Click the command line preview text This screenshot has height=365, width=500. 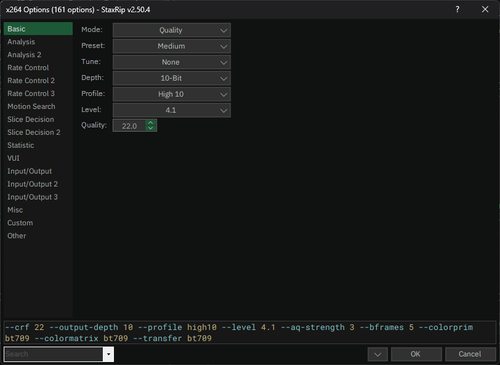click(x=250, y=333)
